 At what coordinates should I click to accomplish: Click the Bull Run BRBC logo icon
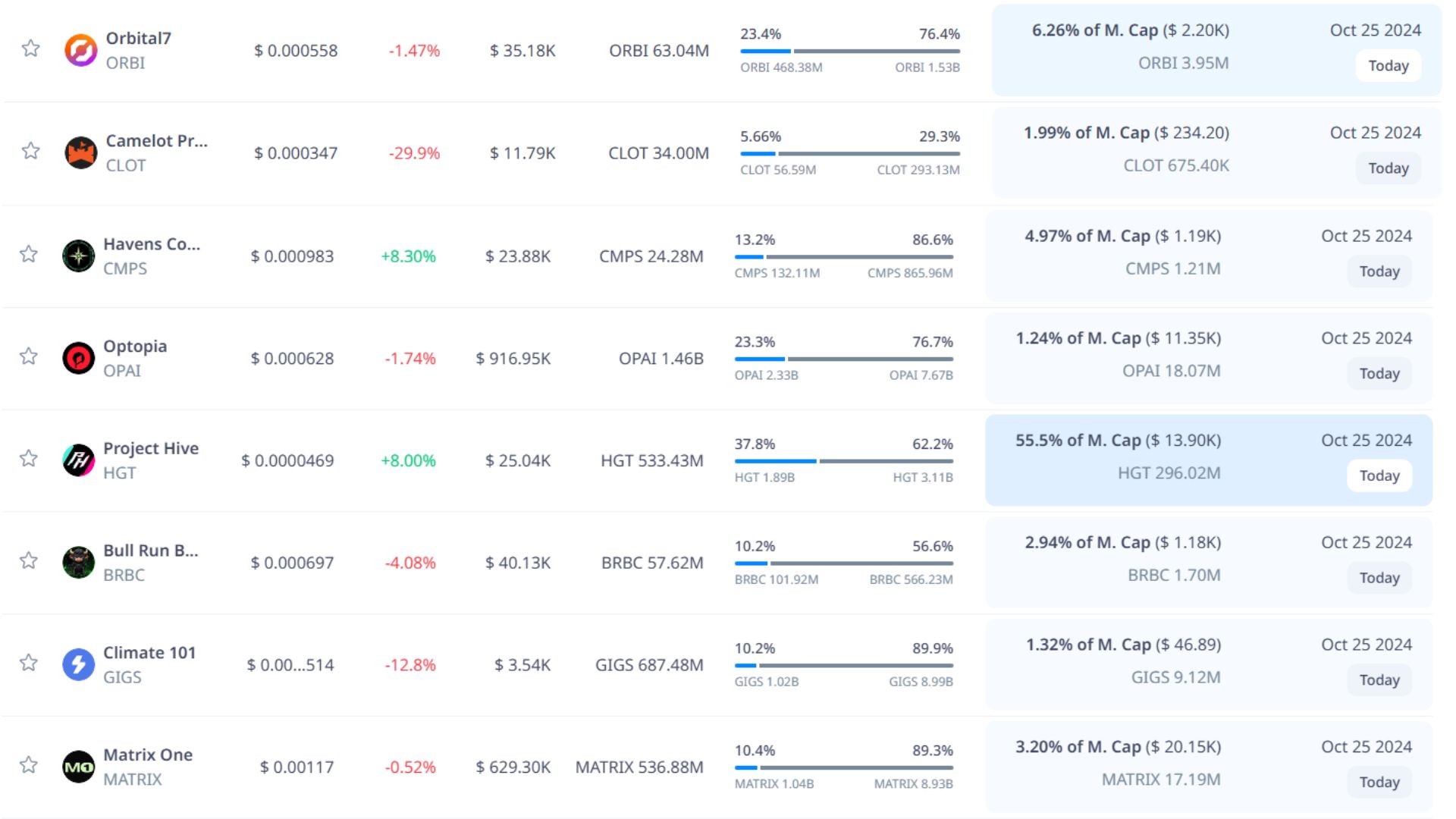click(x=78, y=563)
